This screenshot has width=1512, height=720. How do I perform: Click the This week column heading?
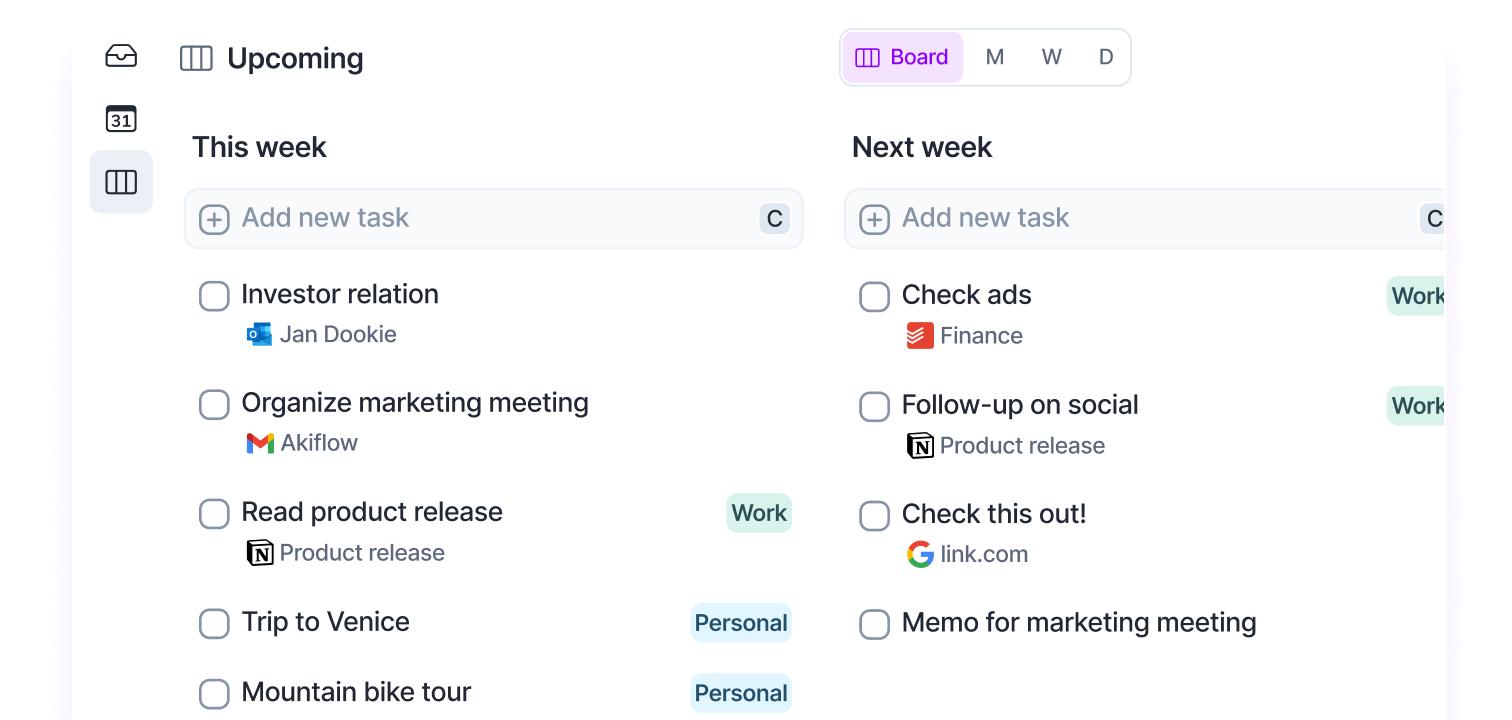pyautogui.click(x=259, y=147)
